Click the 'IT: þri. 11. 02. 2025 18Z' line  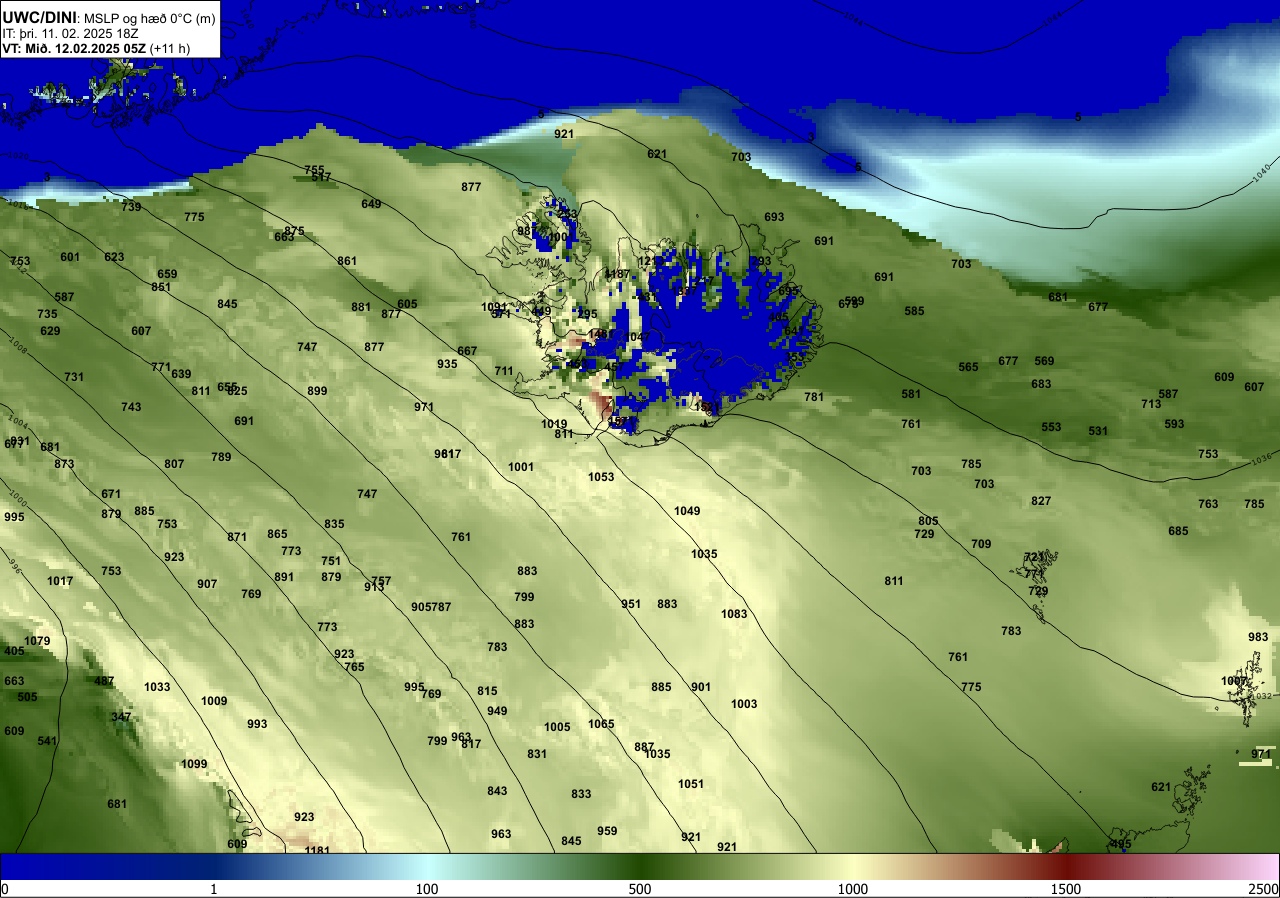pyautogui.click(x=70, y=33)
